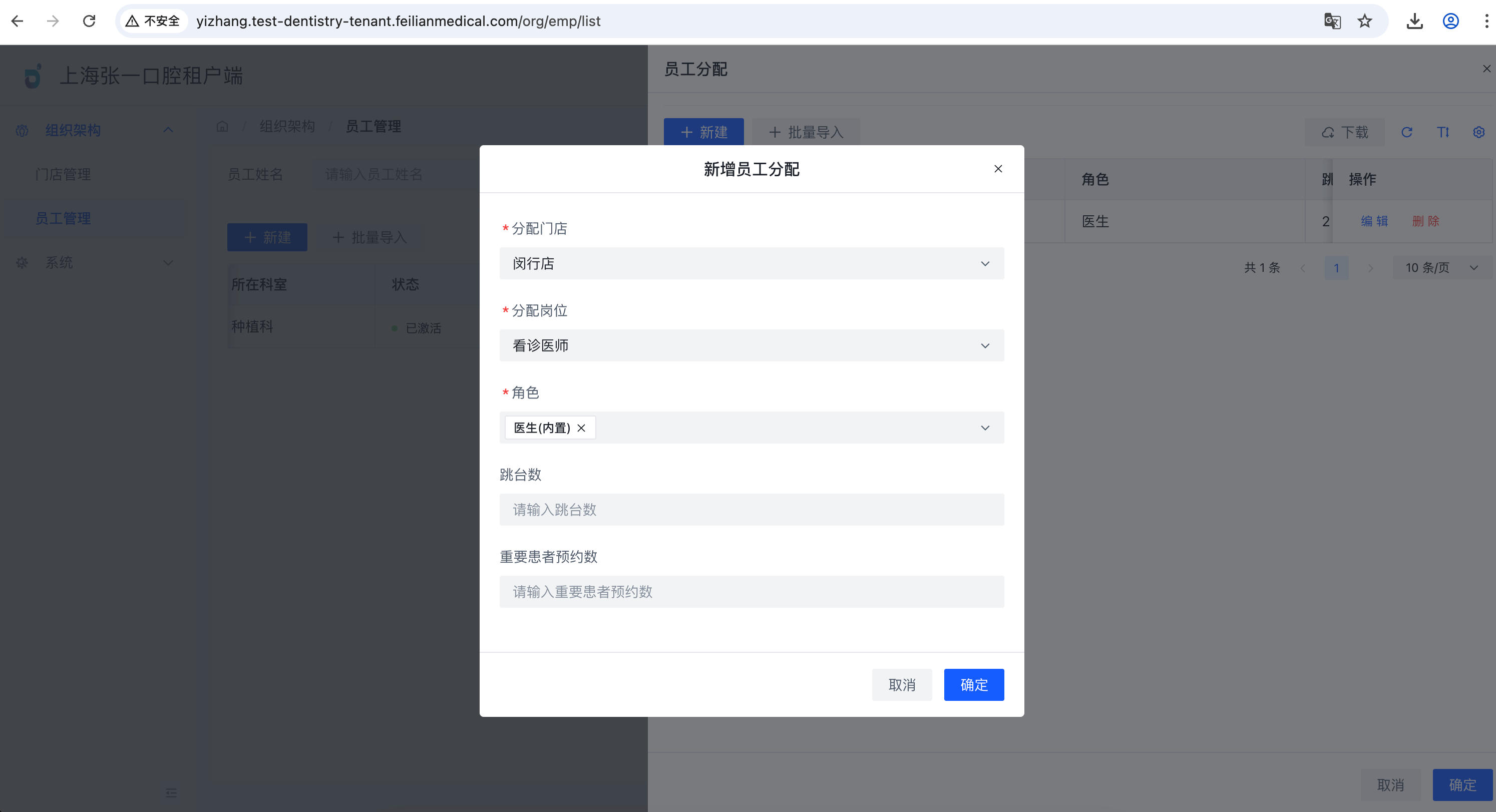Screen dimensions: 1496x812
Task: Open column settings gear icon
Action: 1478,133
